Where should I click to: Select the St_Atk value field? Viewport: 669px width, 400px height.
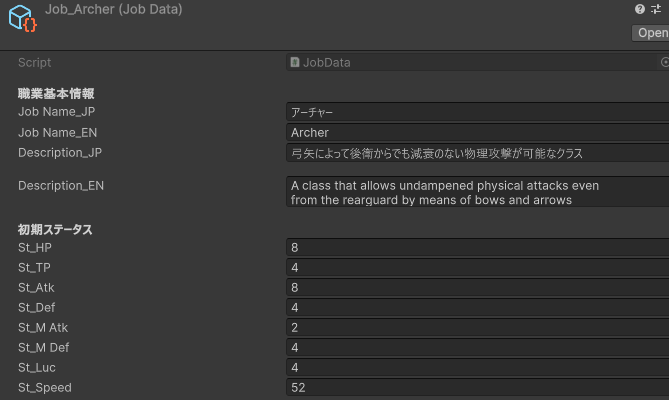(x=477, y=287)
